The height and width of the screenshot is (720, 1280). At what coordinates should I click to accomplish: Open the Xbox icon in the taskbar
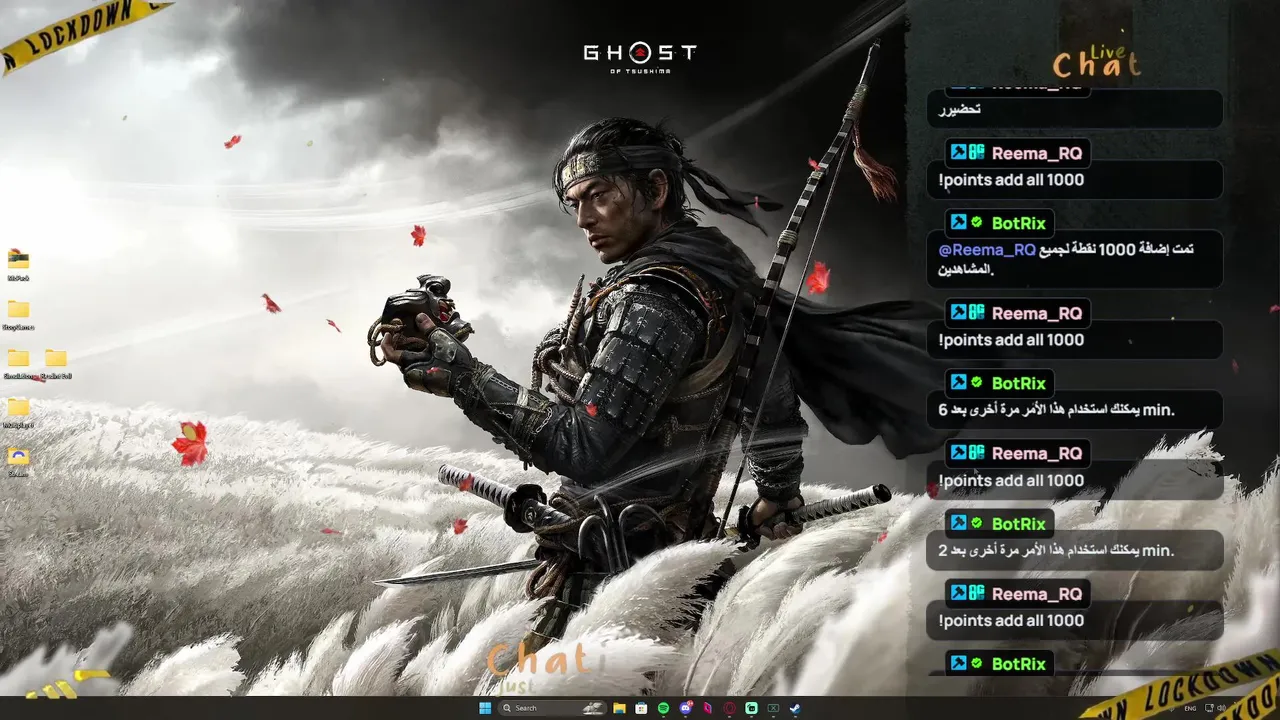(773, 708)
